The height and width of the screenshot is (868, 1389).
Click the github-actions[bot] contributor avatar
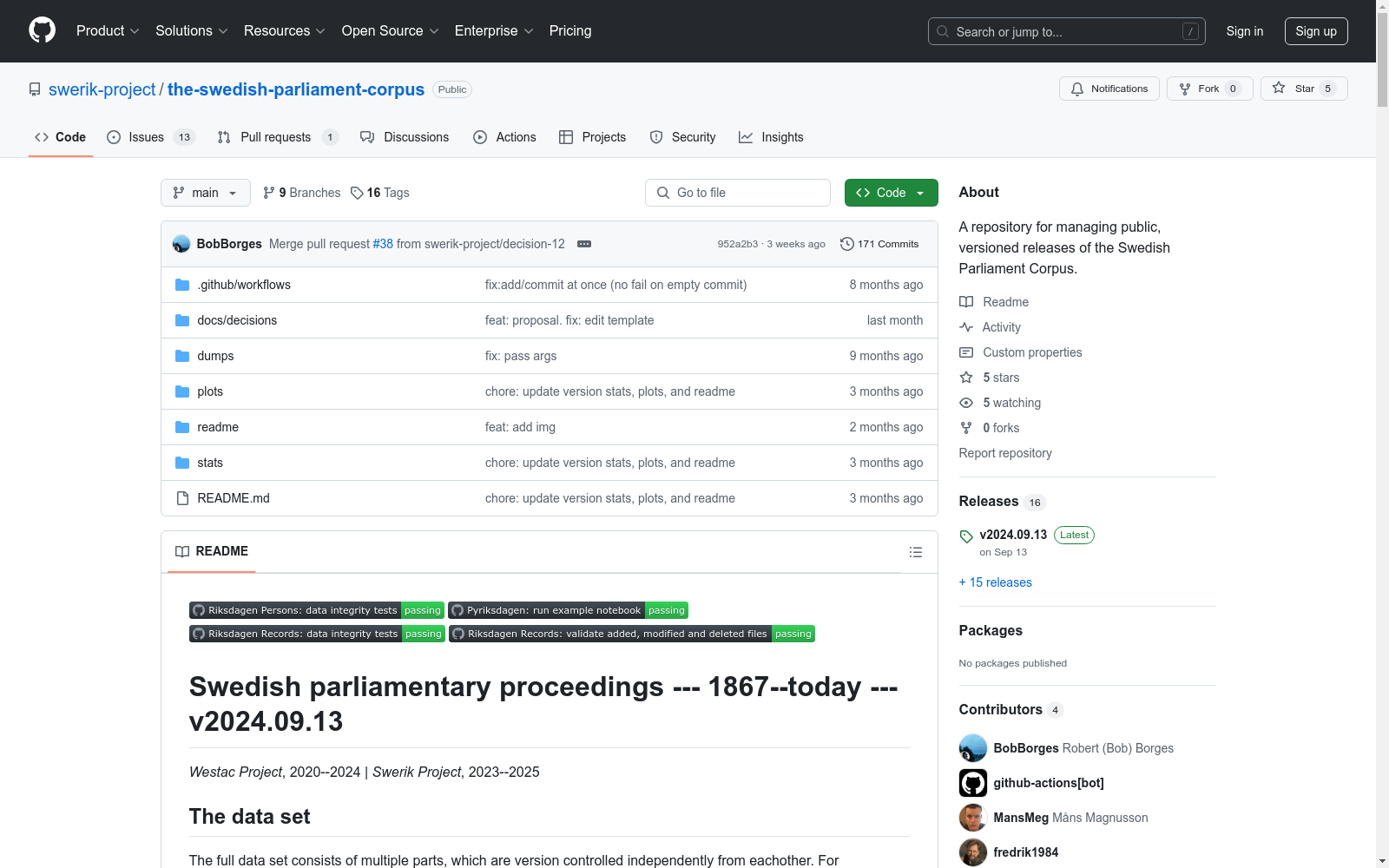(973, 783)
